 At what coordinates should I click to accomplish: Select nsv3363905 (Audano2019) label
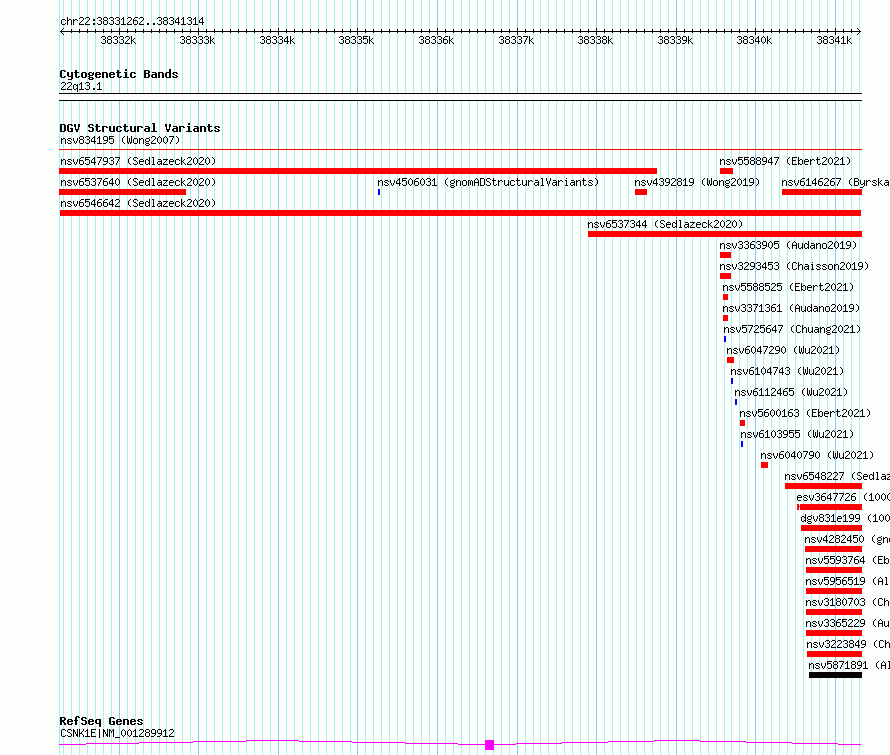click(788, 245)
